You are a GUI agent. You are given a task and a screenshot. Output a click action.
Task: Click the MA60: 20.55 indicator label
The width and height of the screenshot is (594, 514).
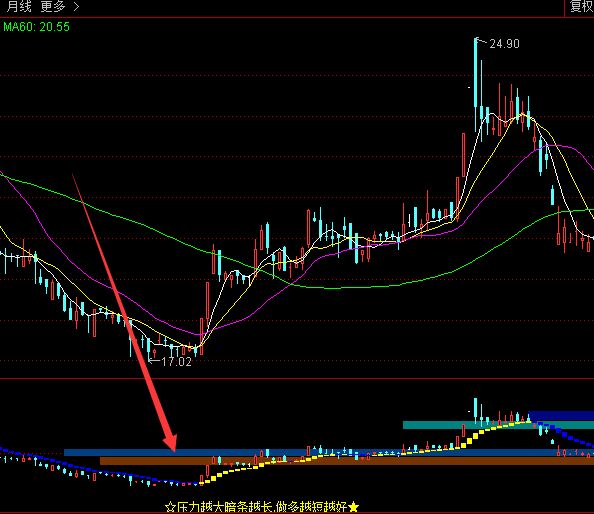coord(36,27)
